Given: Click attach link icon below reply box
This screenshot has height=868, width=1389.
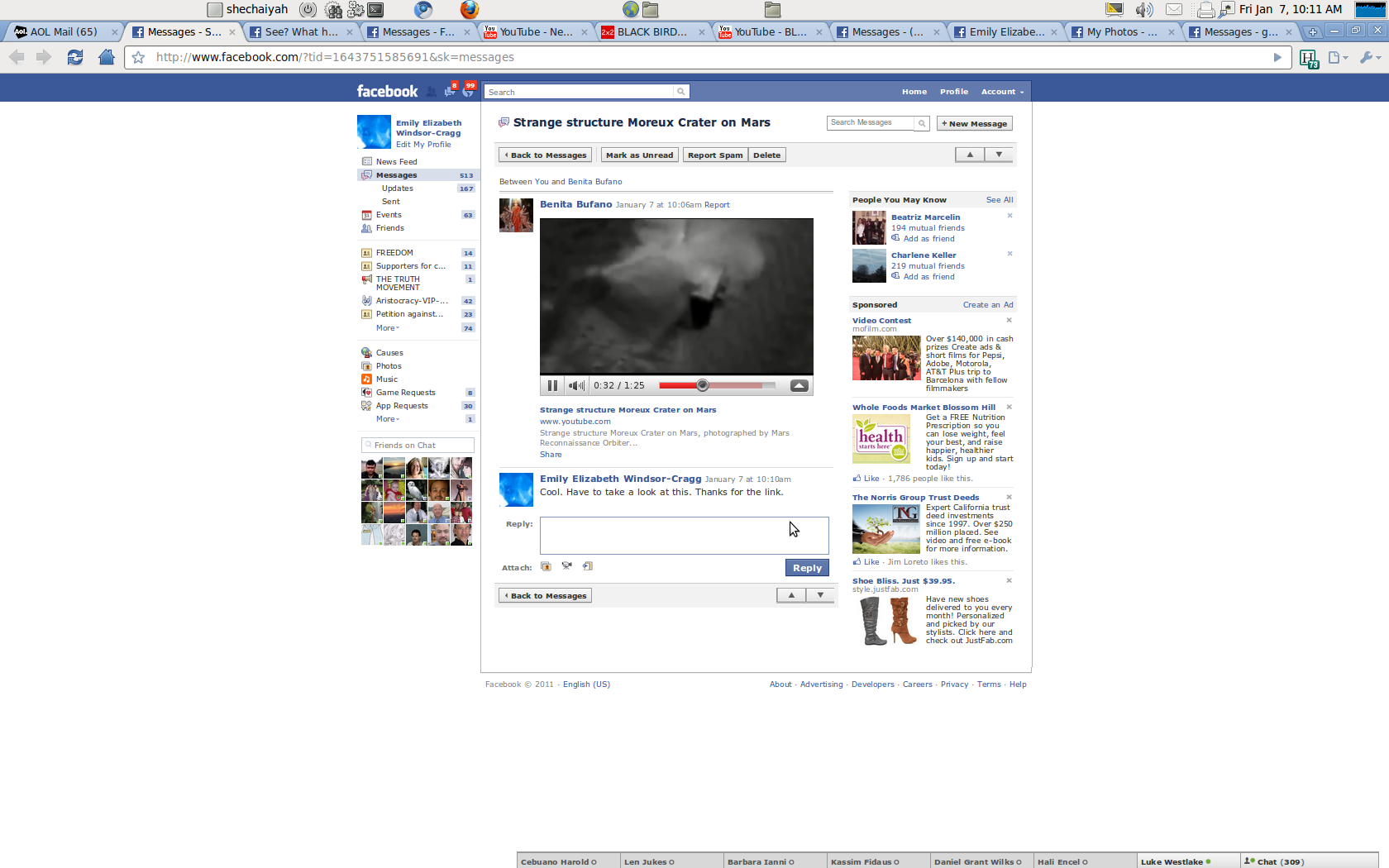Looking at the screenshot, I should [x=588, y=566].
